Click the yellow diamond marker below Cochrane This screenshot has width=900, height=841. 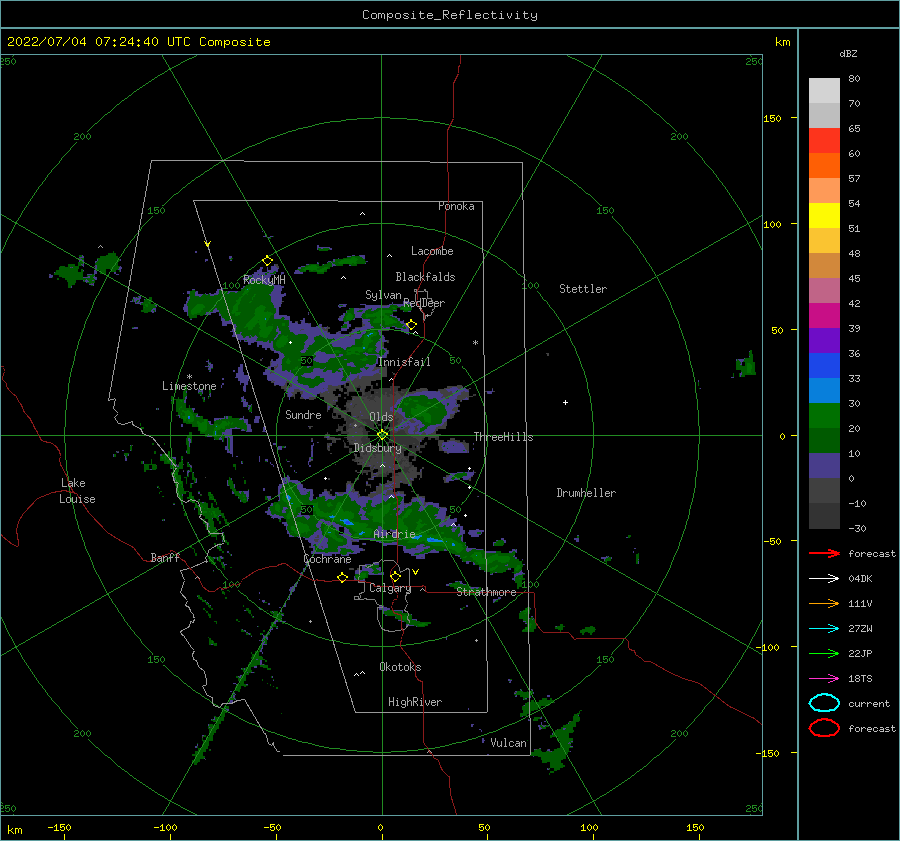pyautogui.click(x=342, y=577)
